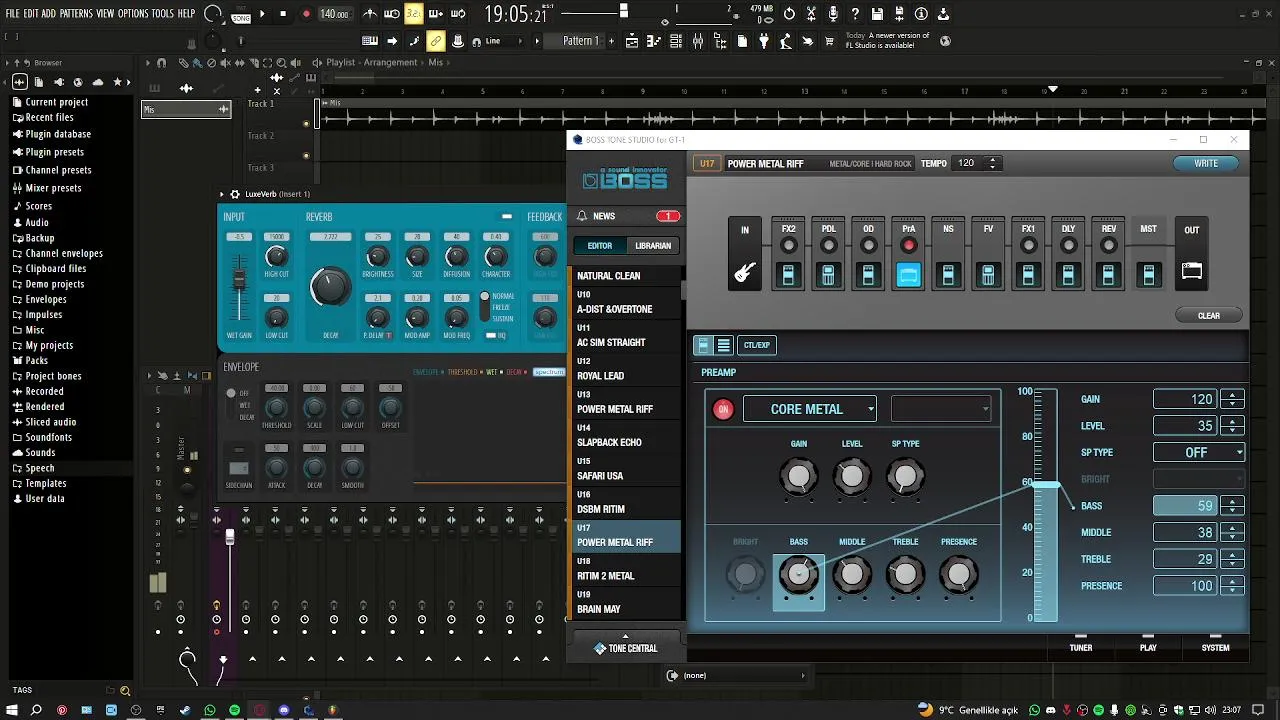Select the FX2 pedal block icon
Image resolution: width=1280 pixels, height=720 pixels.
click(788, 274)
